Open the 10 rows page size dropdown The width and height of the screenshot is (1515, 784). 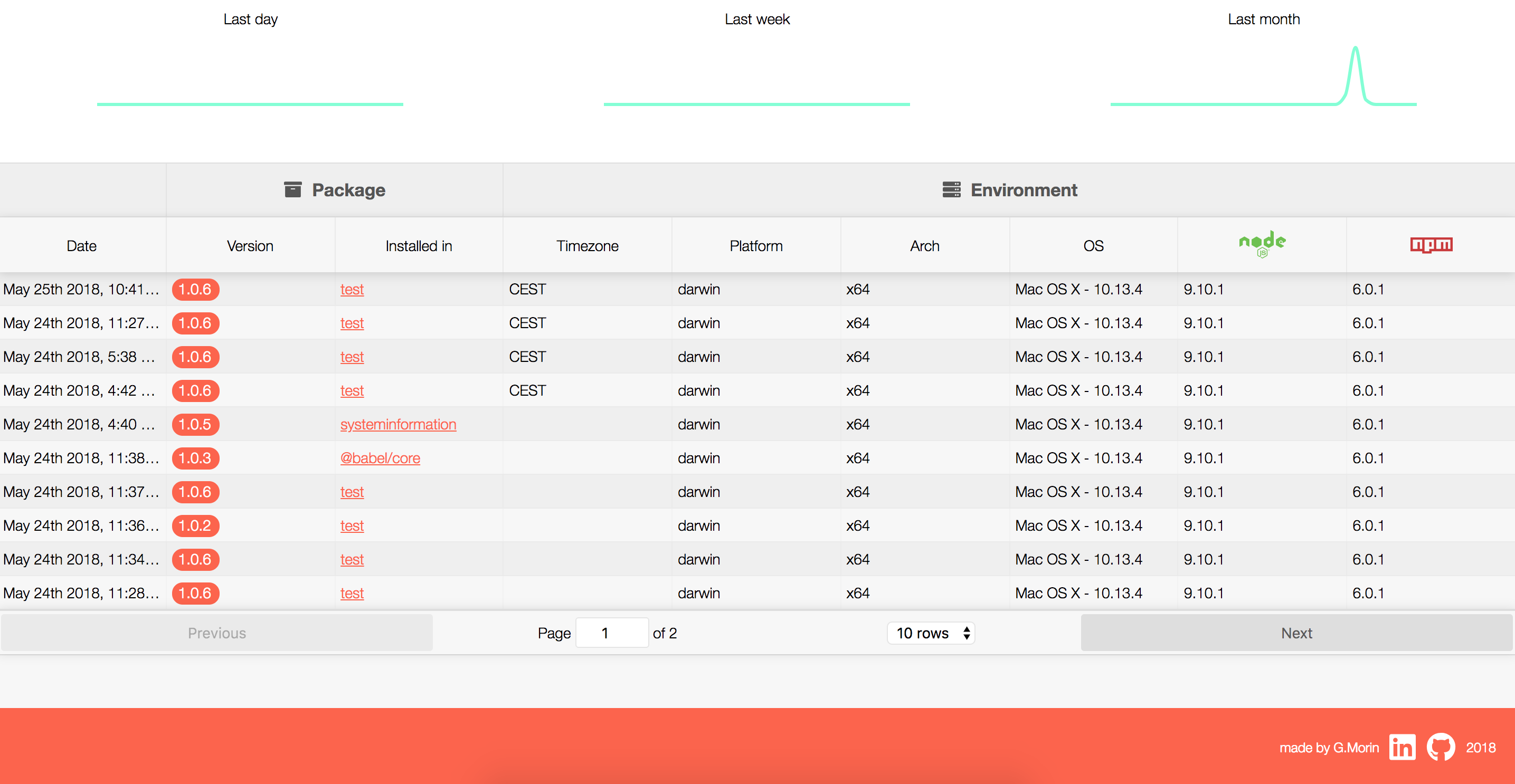931,633
